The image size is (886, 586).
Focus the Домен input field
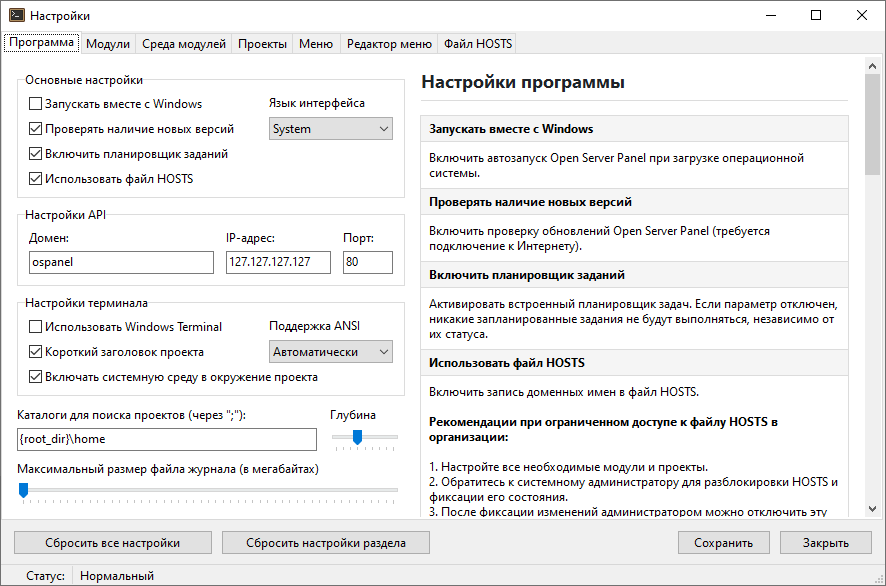(x=121, y=262)
